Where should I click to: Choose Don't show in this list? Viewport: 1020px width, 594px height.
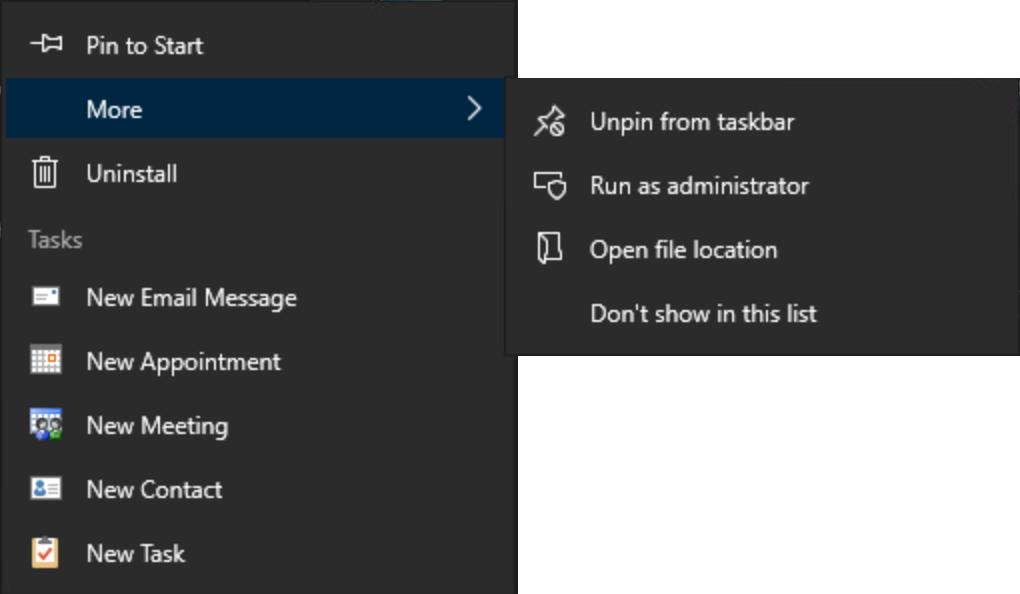[703, 314]
